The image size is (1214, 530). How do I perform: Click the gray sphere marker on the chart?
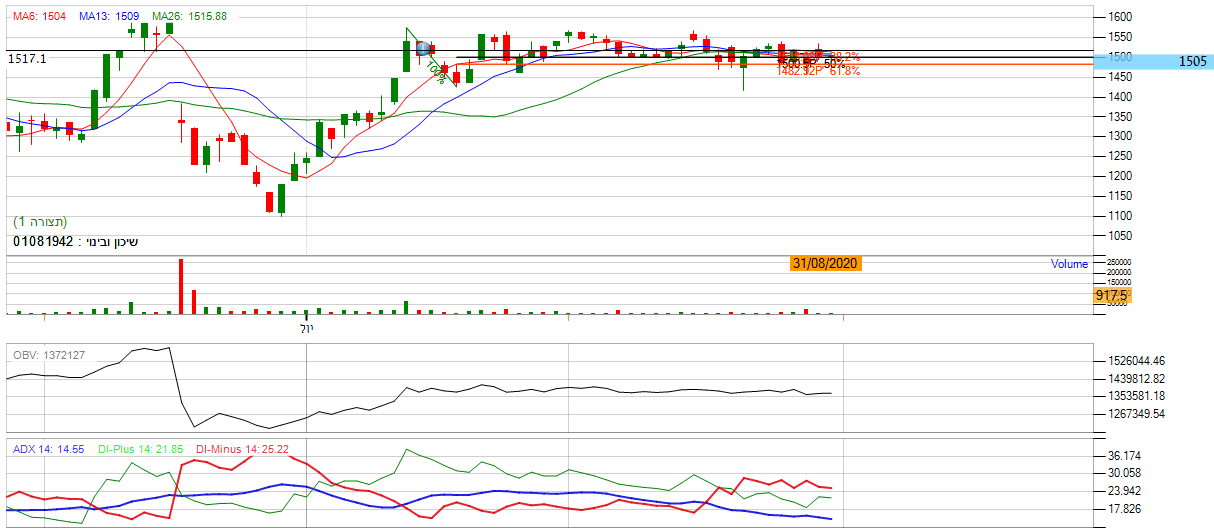point(423,48)
